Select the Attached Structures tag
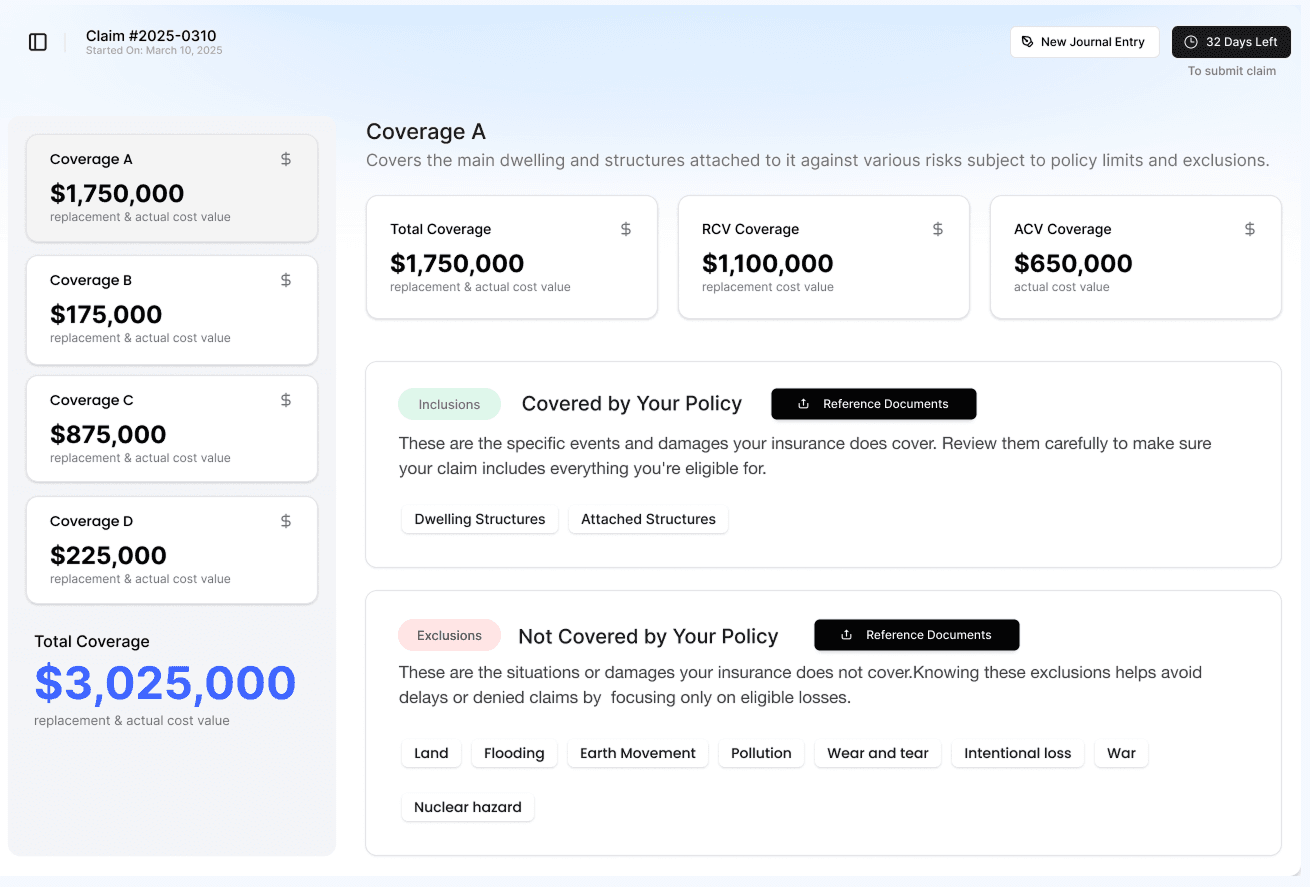Screen dimensions: 1310x887 (x=648, y=519)
